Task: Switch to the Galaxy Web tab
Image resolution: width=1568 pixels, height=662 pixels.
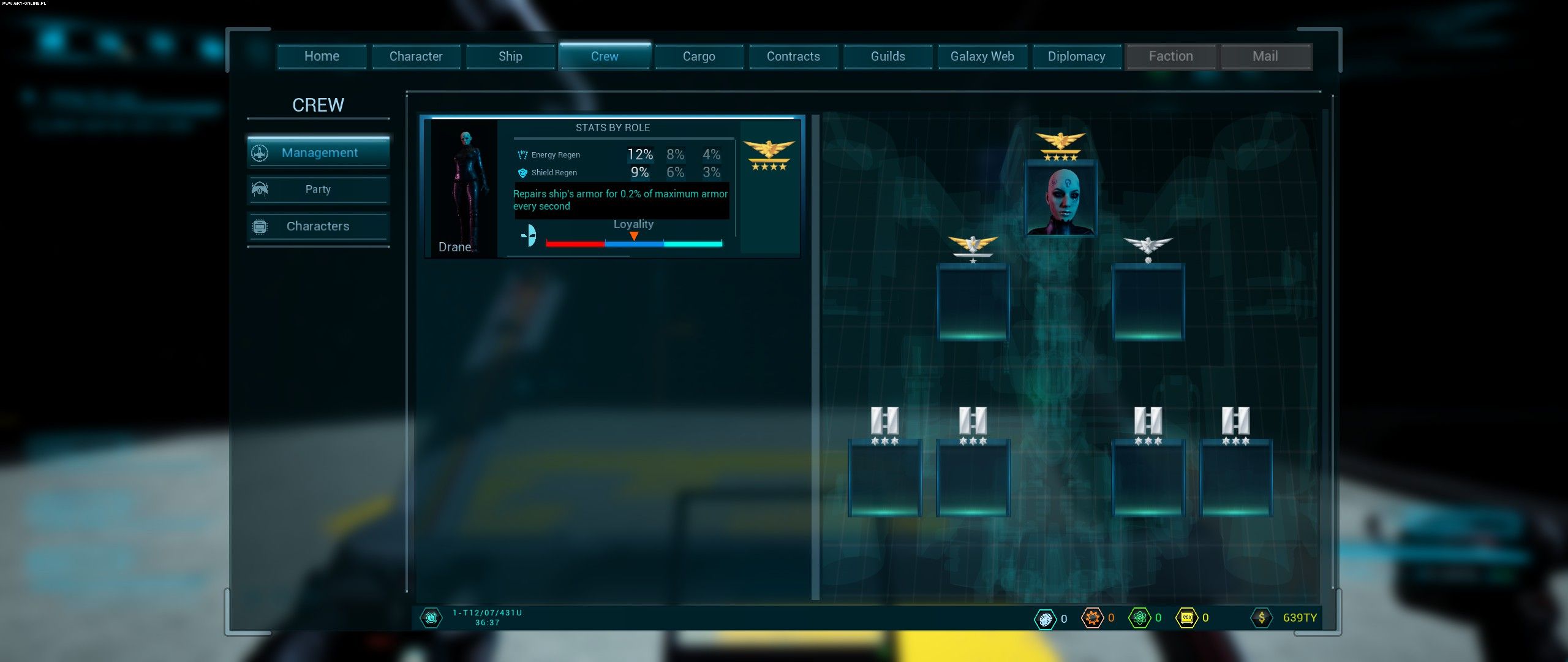Action: 982,56
